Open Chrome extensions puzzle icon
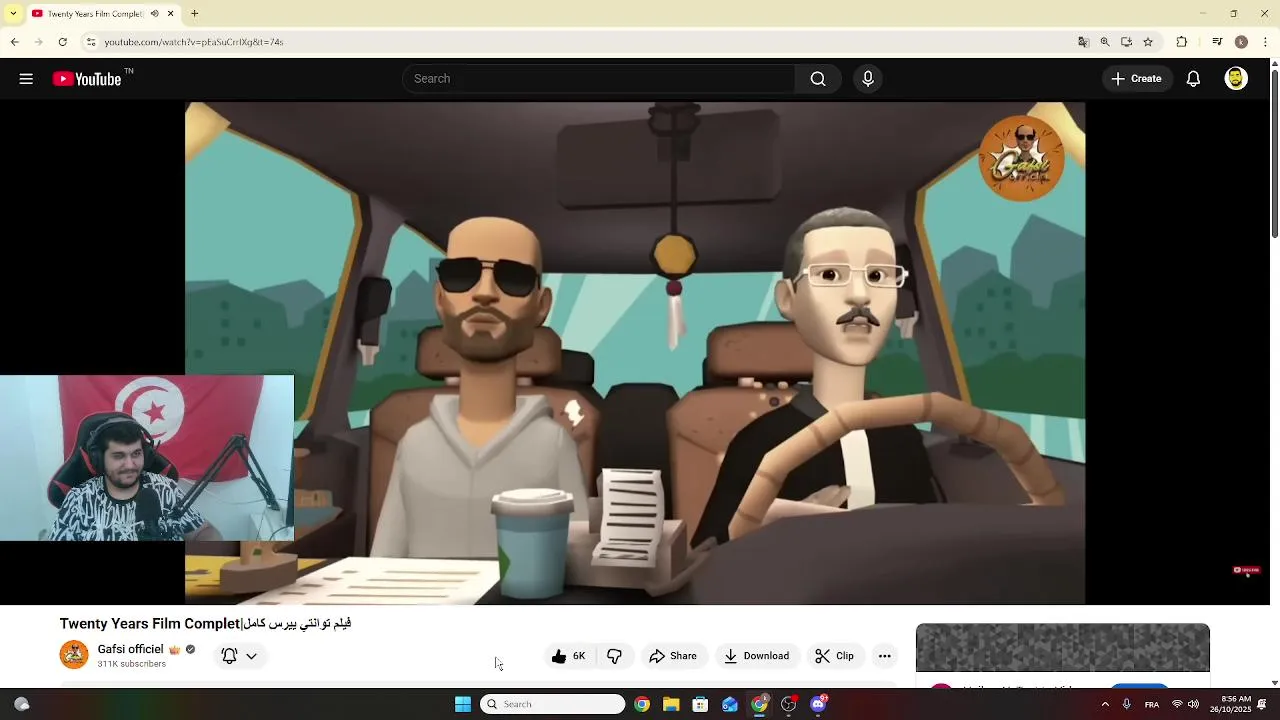 click(x=1182, y=42)
